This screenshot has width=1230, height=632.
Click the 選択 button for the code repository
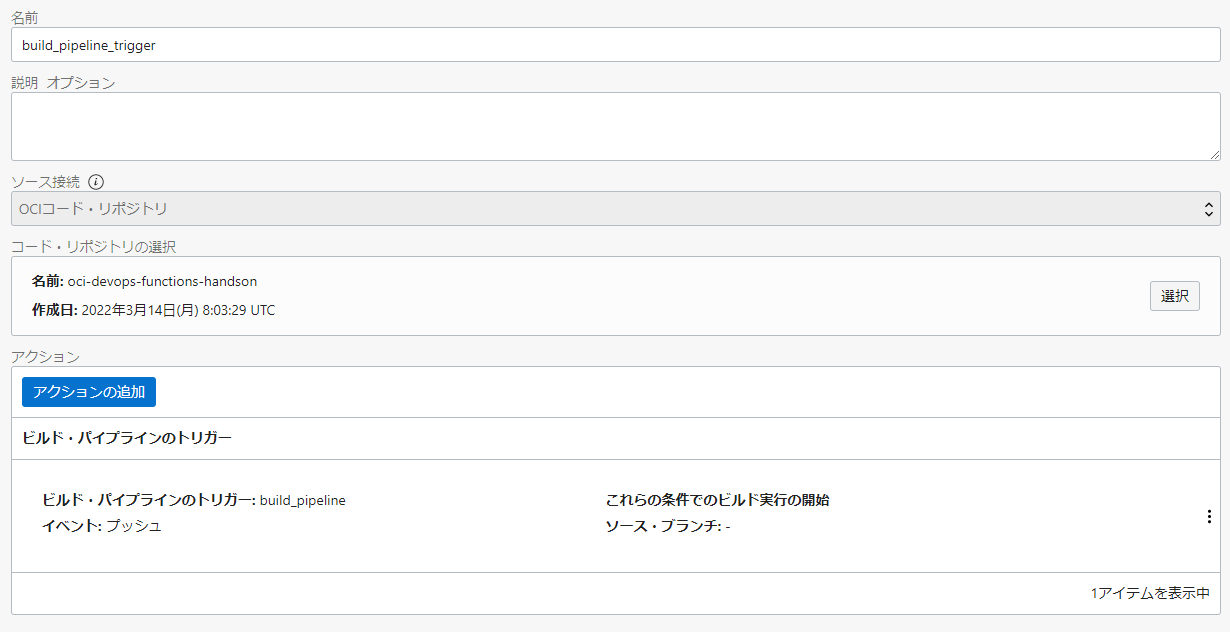1174,296
